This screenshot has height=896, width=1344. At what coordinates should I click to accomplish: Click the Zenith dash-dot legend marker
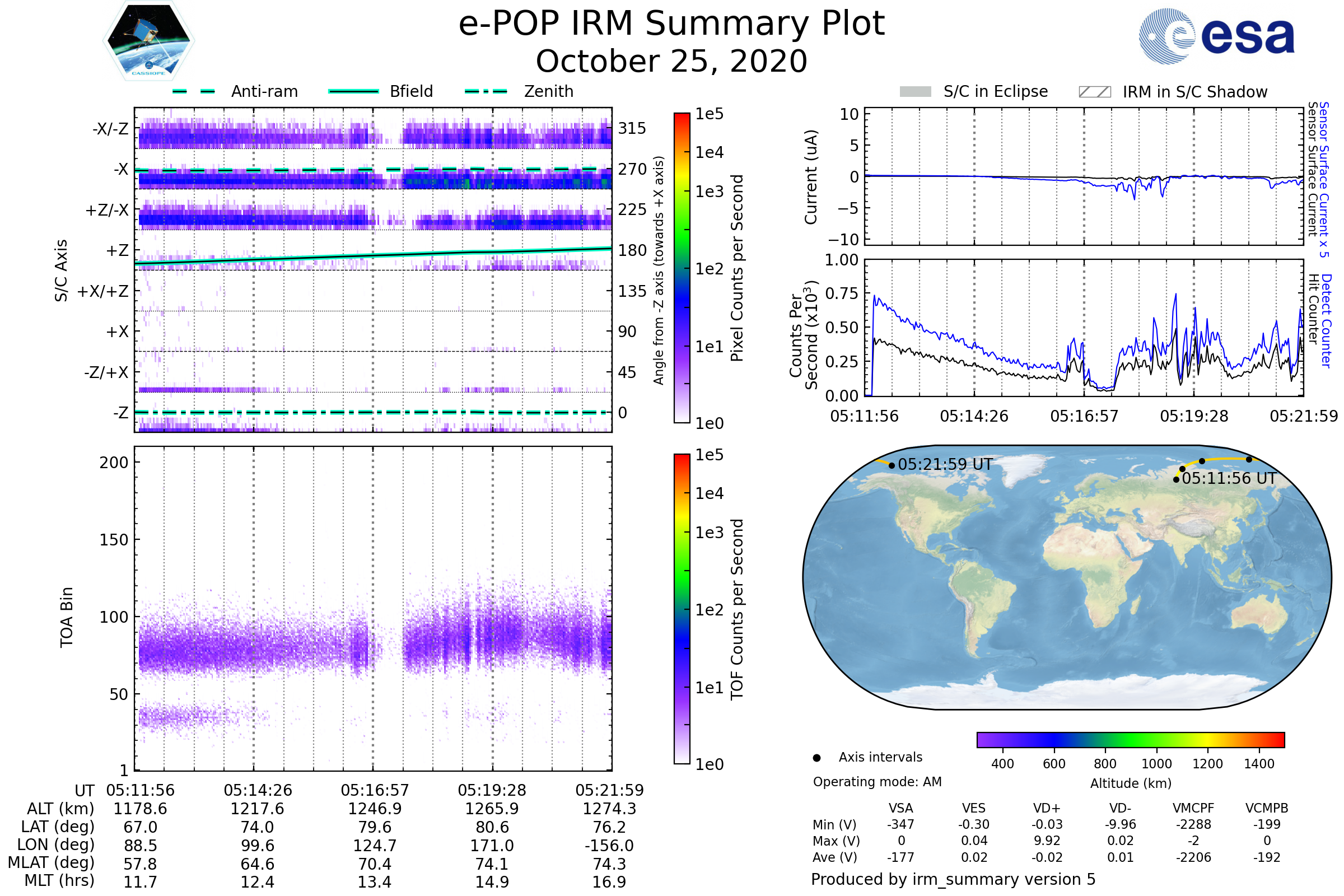pyautogui.click(x=486, y=91)
